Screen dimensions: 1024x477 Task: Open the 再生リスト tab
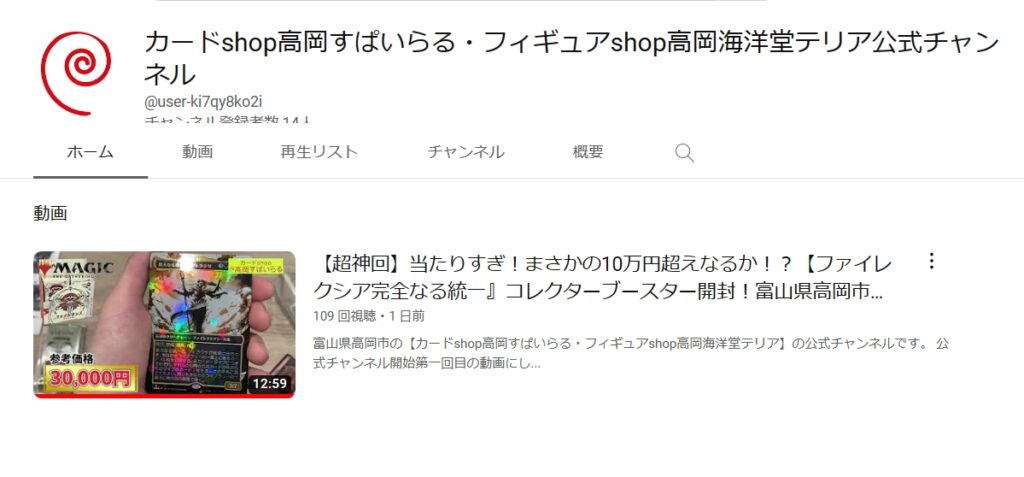319,152
